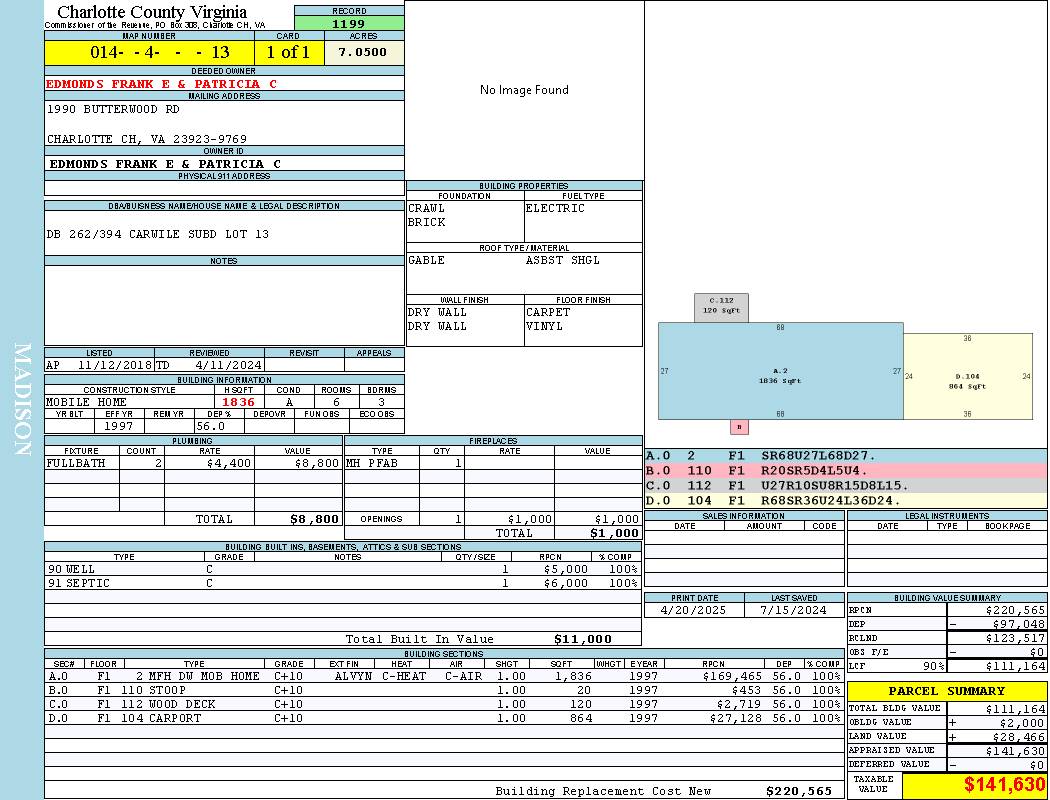The image size is (1050, 800).
Task: Select the 90 WELL built-in row
Action: click(x=343, y=569)
